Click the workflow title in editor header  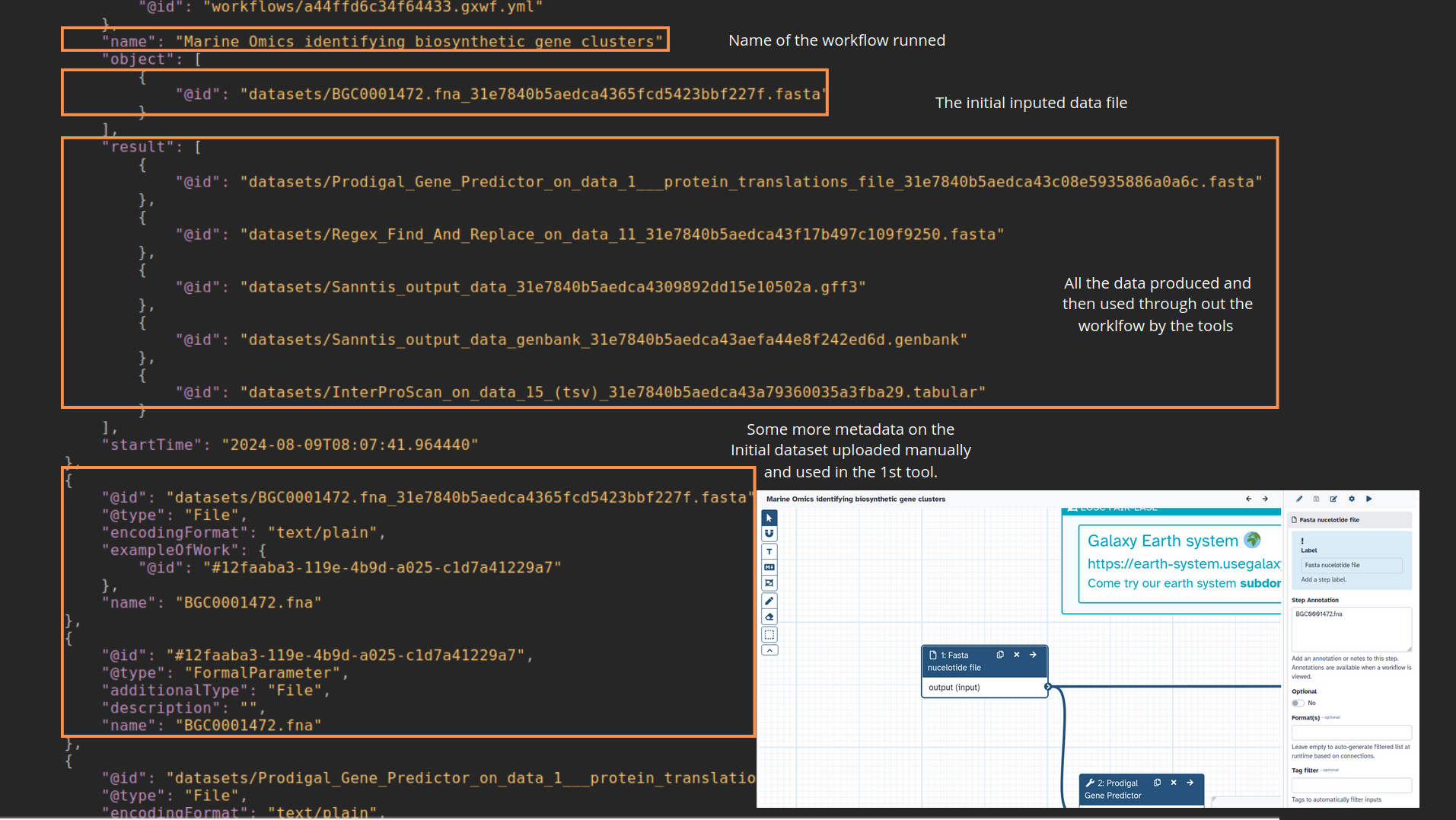(x=855, y=499)
